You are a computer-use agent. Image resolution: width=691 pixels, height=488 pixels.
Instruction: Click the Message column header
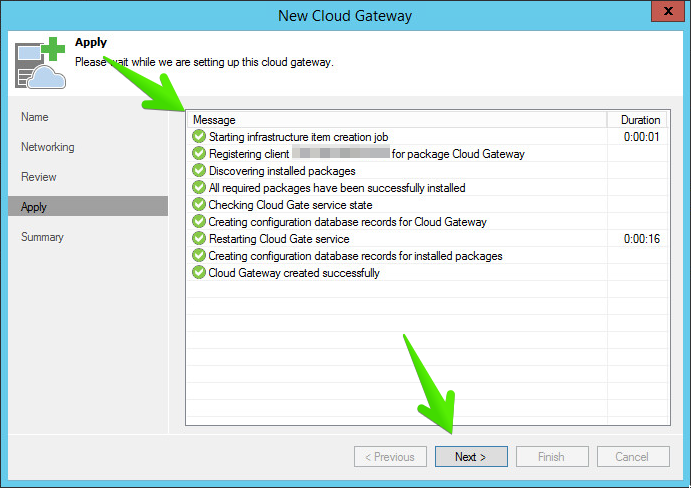click(x=397, y=120)
